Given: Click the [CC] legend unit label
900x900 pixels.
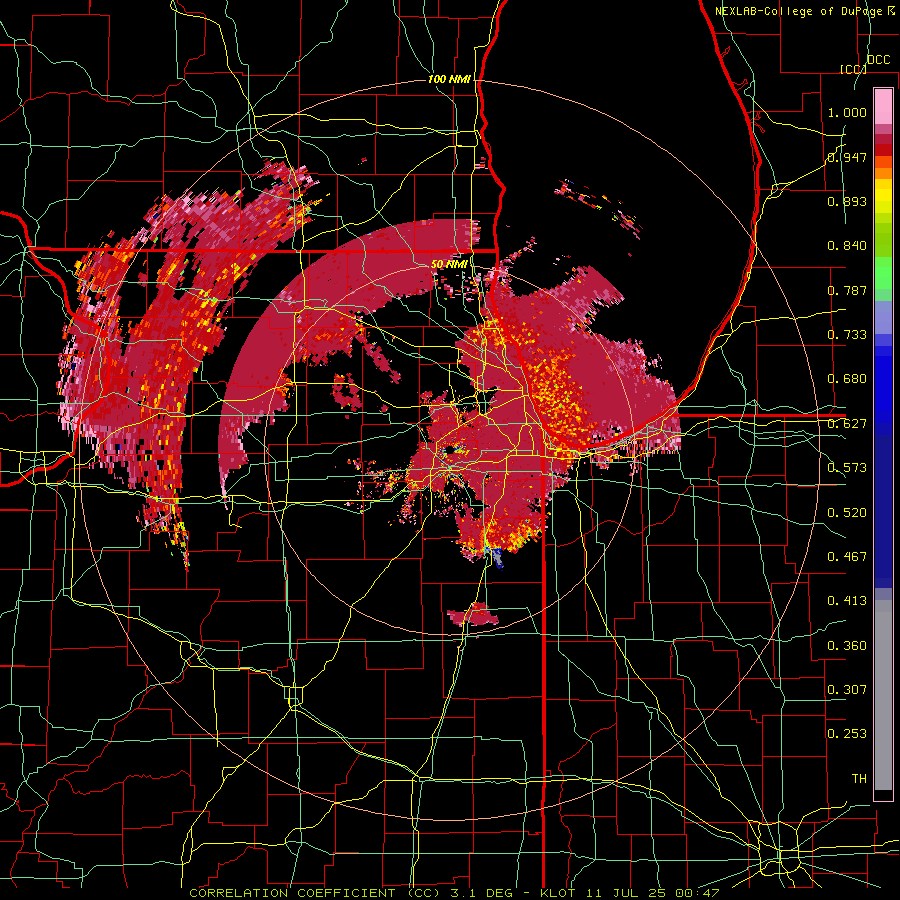Looking at the screenshot, I should click(x=853, y=69).
